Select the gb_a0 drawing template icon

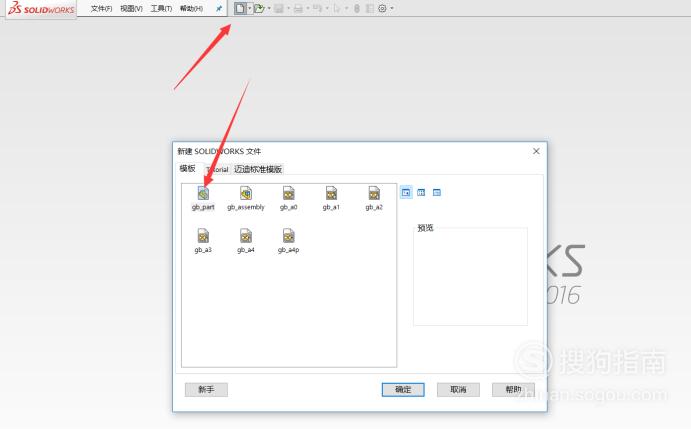click(x=289, y=193)
